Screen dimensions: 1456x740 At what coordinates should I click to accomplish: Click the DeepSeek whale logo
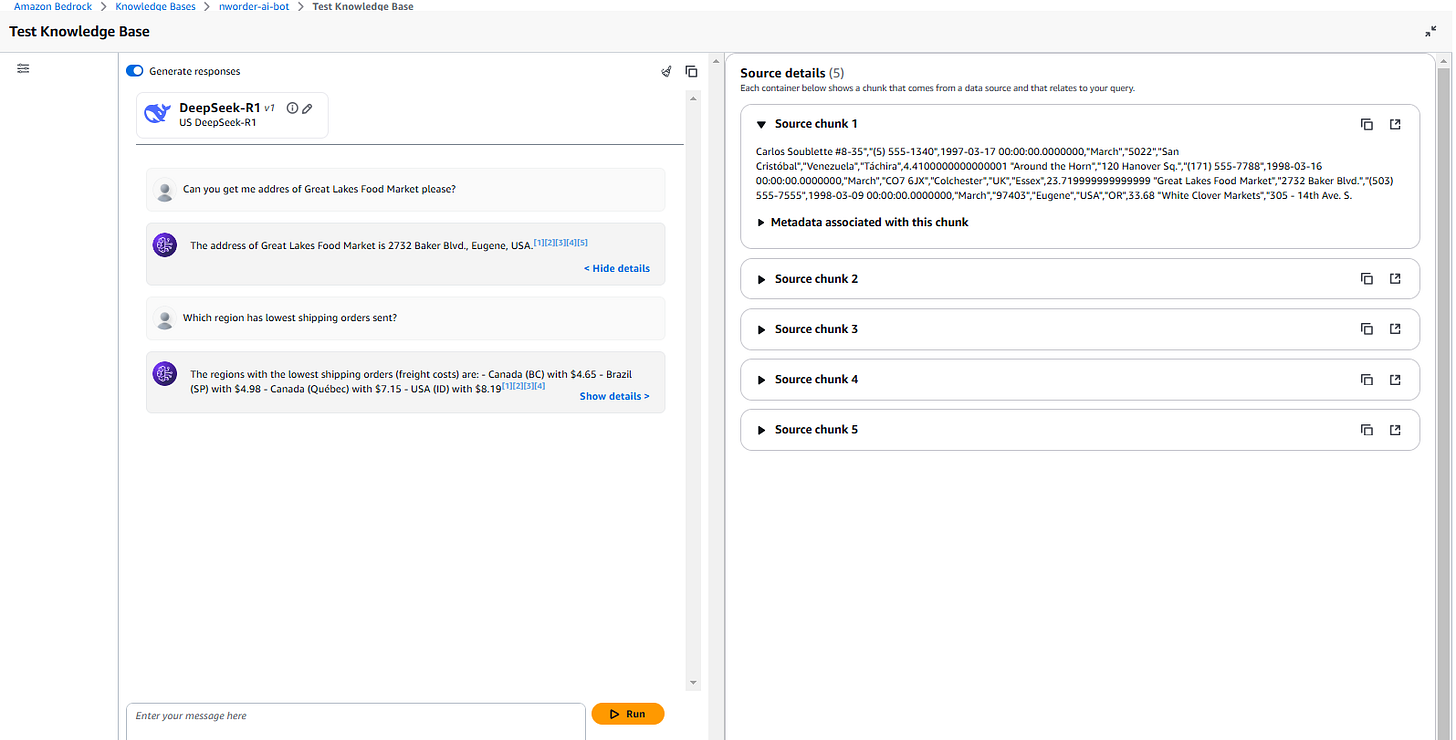(158, 114)
